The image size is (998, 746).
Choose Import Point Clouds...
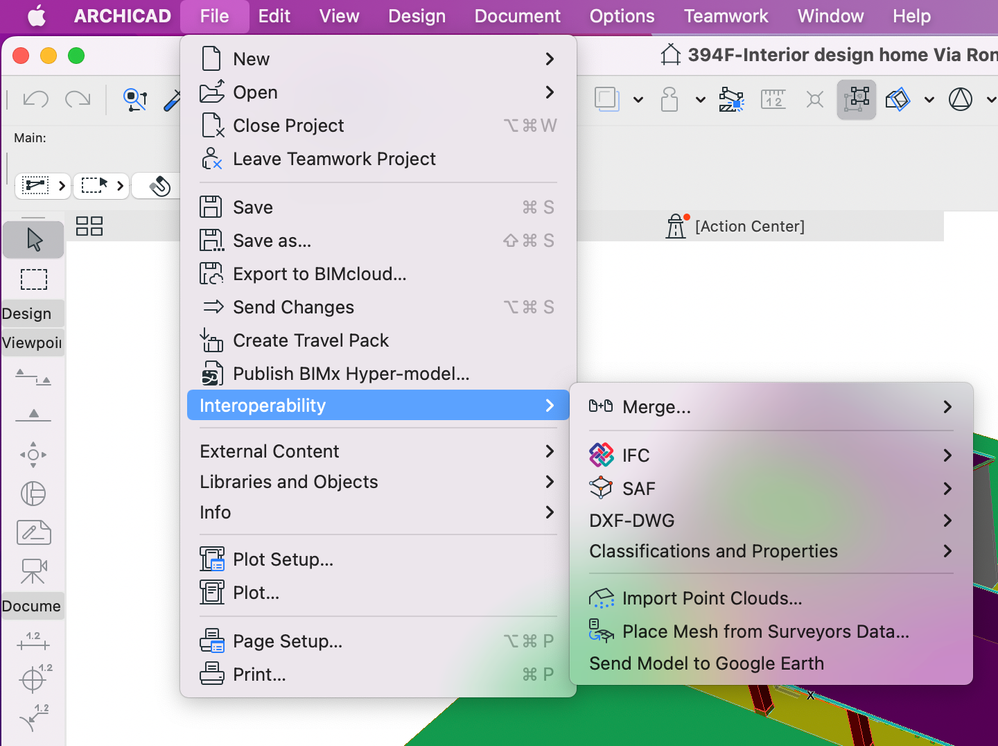(x=771, y=598)
